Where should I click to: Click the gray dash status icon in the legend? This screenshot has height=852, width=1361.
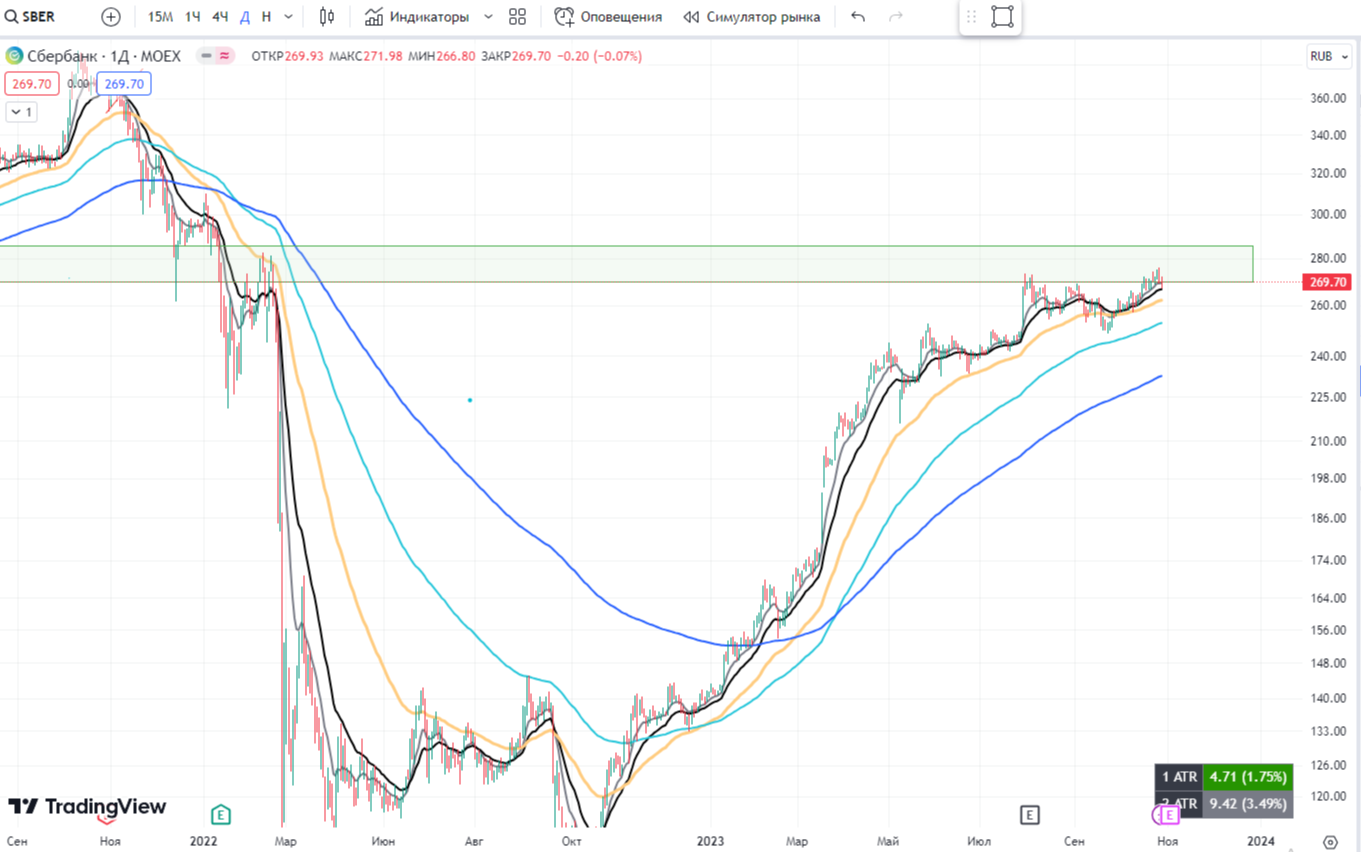click(207, 56)
